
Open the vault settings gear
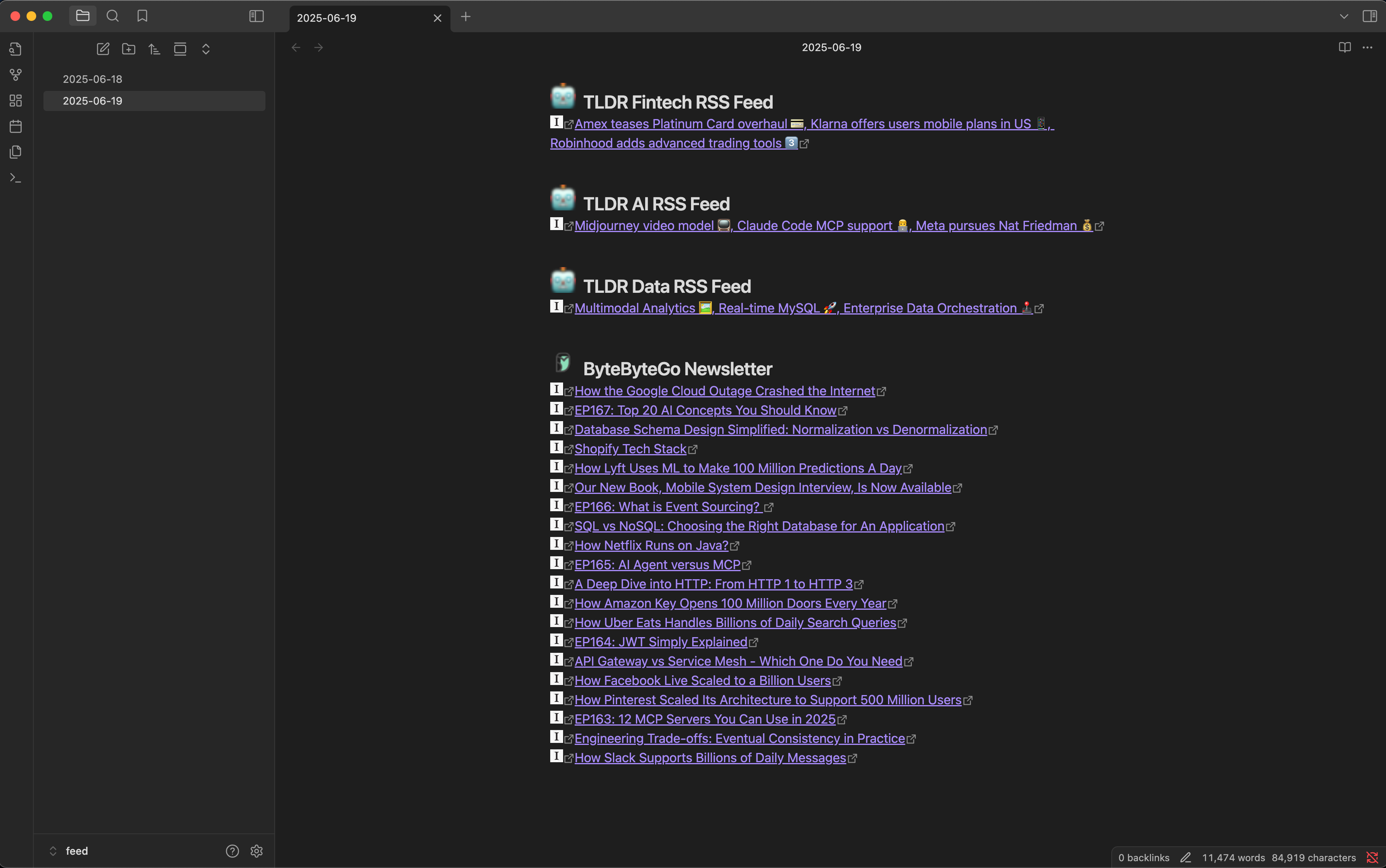tap(257, 851)
